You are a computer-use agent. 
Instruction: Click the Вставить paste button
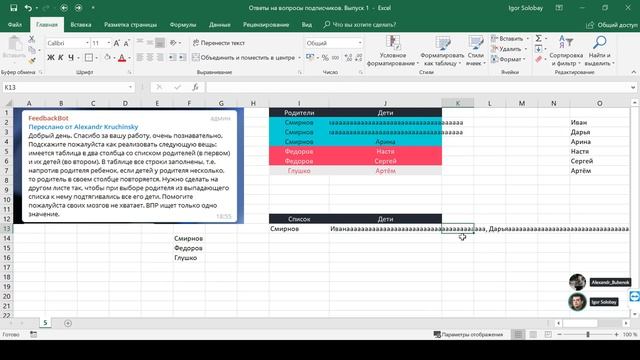[14, 47]
